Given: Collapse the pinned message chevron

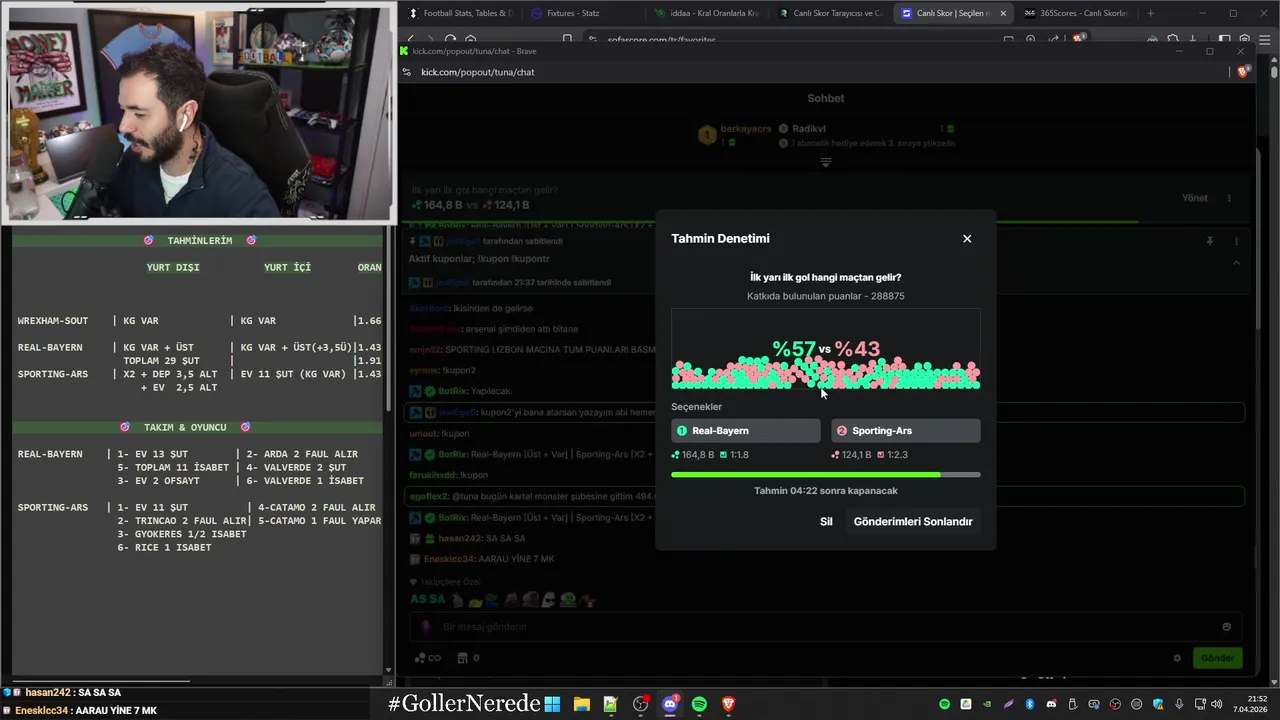Looking at the screenshot, I should 1236,263.
